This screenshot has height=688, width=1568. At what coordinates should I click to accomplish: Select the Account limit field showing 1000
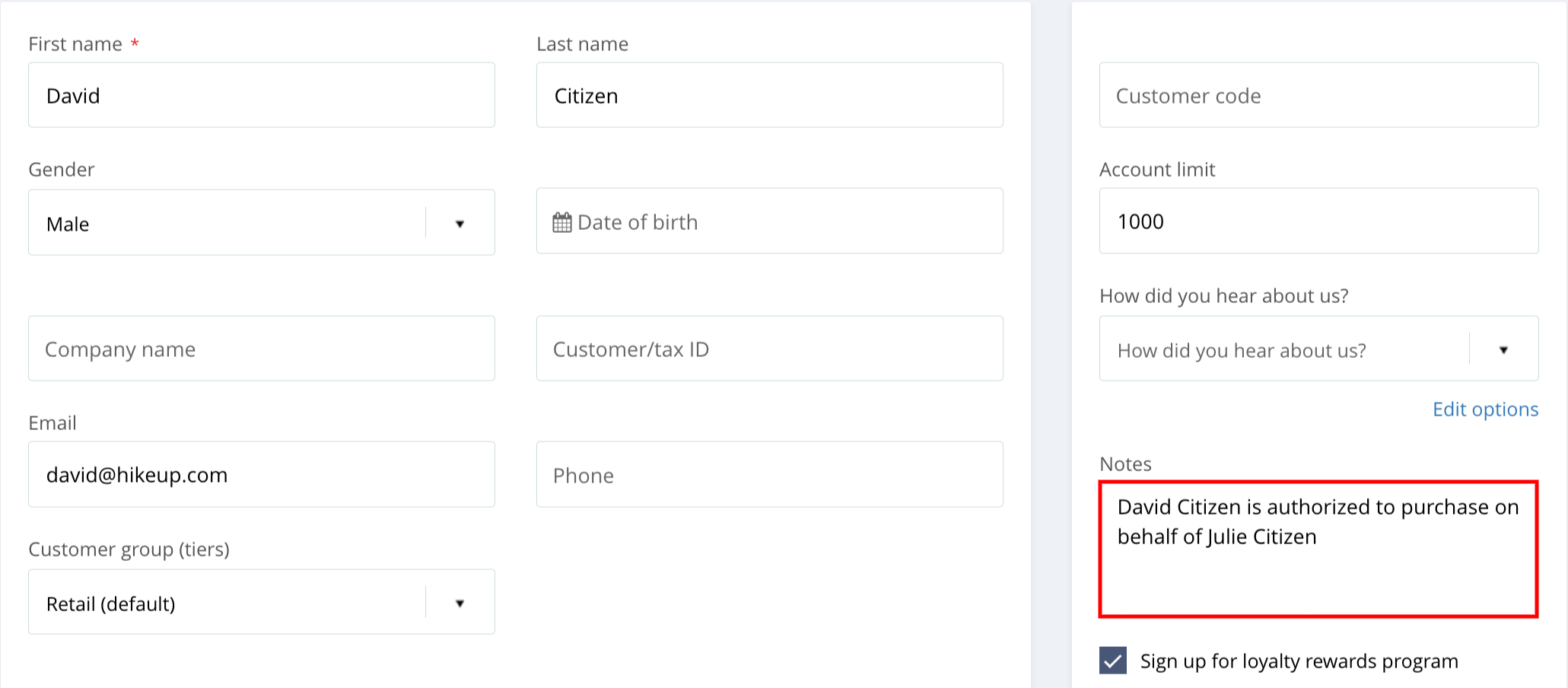tap(1318, 221)
